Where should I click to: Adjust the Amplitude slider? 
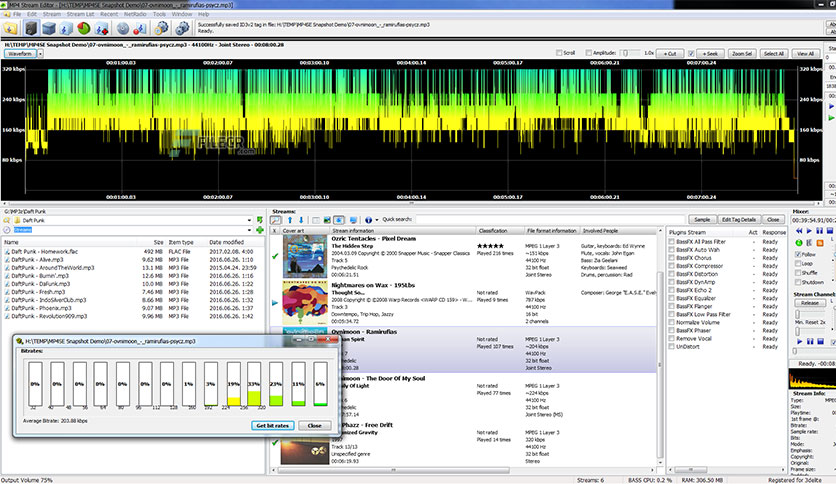pos(629,53)
